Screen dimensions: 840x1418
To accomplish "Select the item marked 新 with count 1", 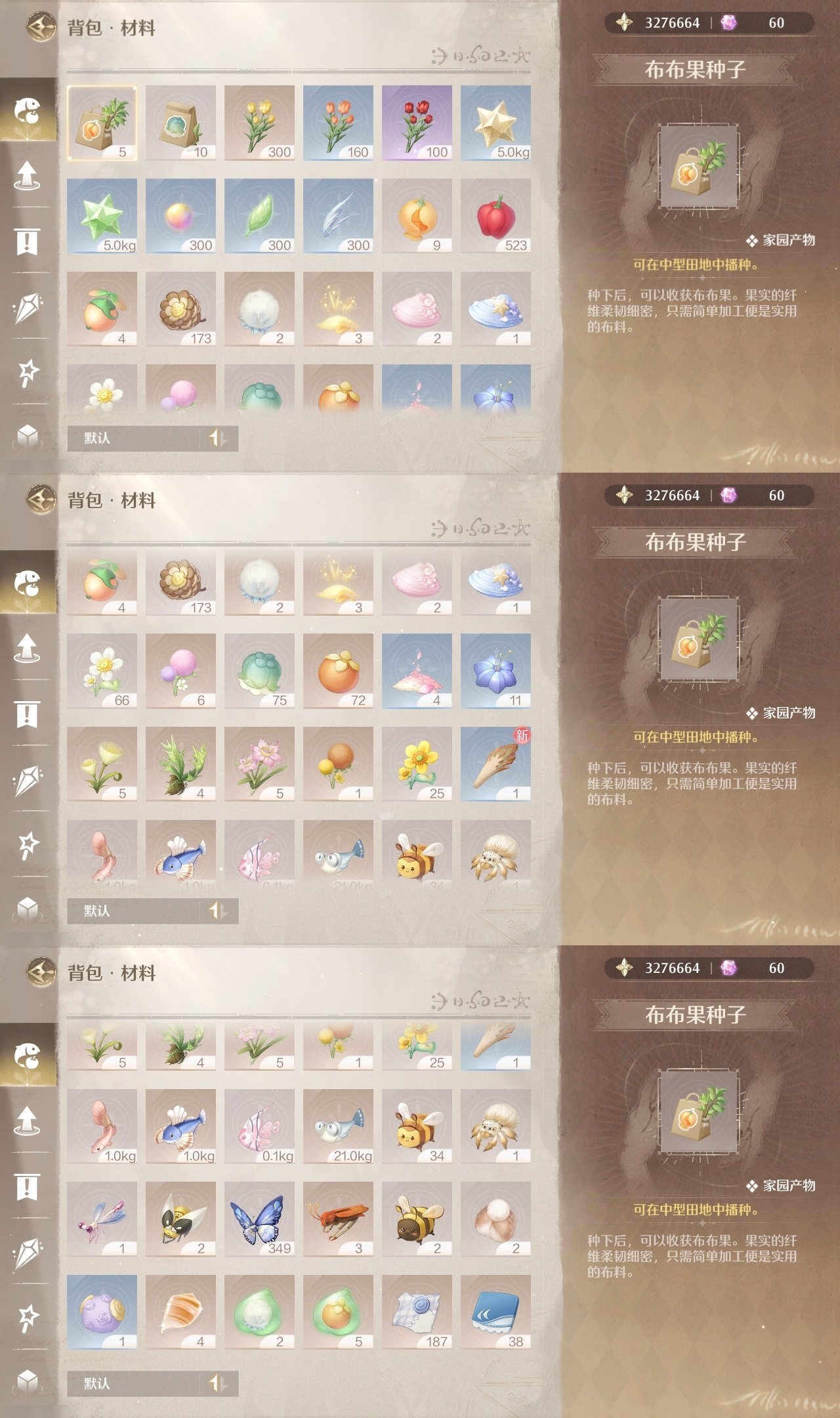I will click(x=495, y=764).
